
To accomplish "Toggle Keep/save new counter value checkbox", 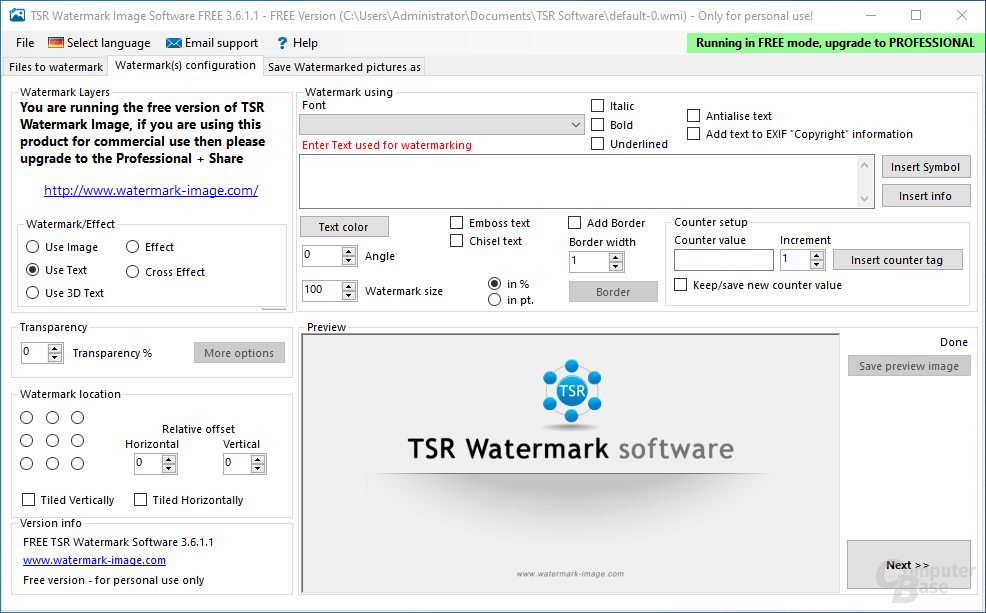I will 680,285.
